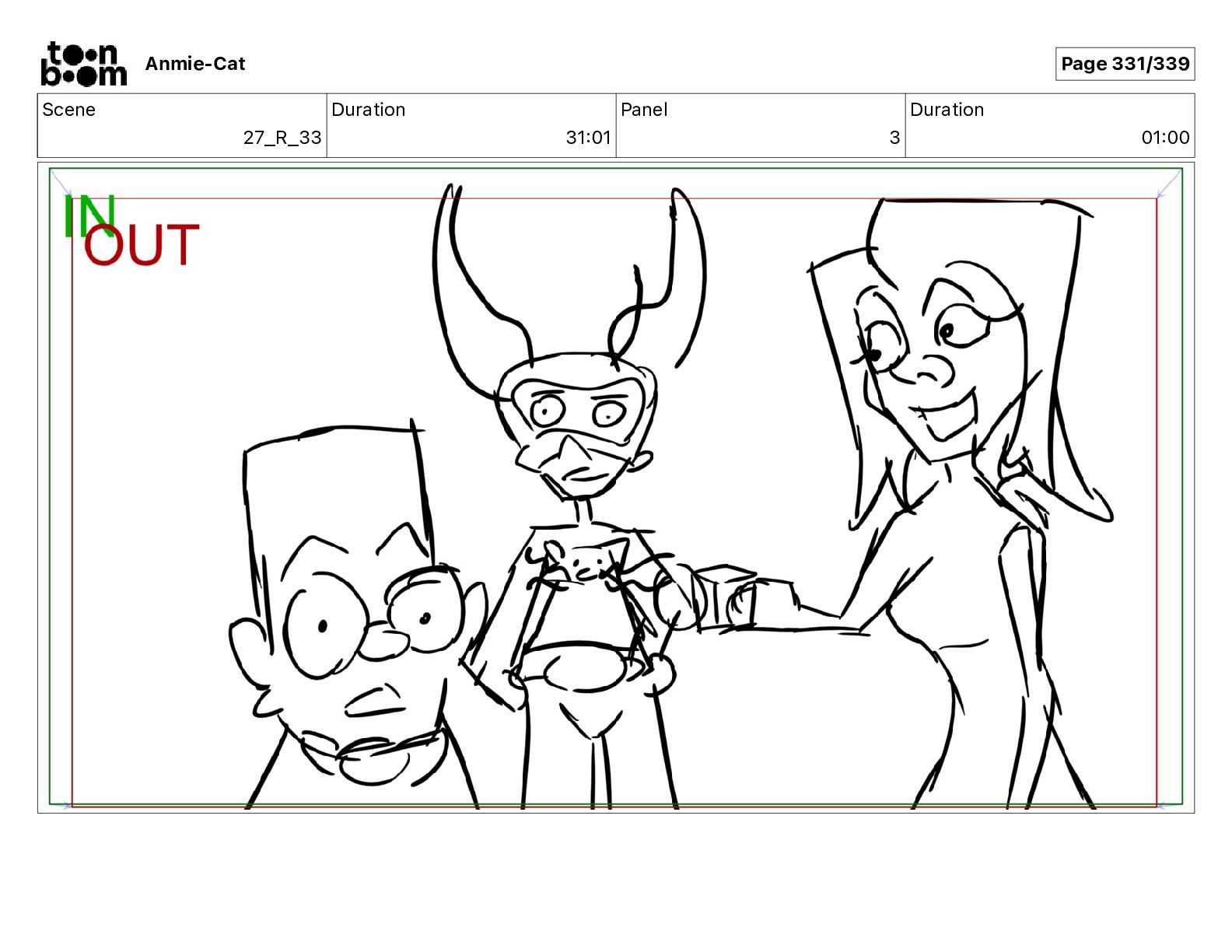Click the 'Panel' header label
This screenshot has height=952, width=1232.
pyautogui.click(x=644, y=110)
